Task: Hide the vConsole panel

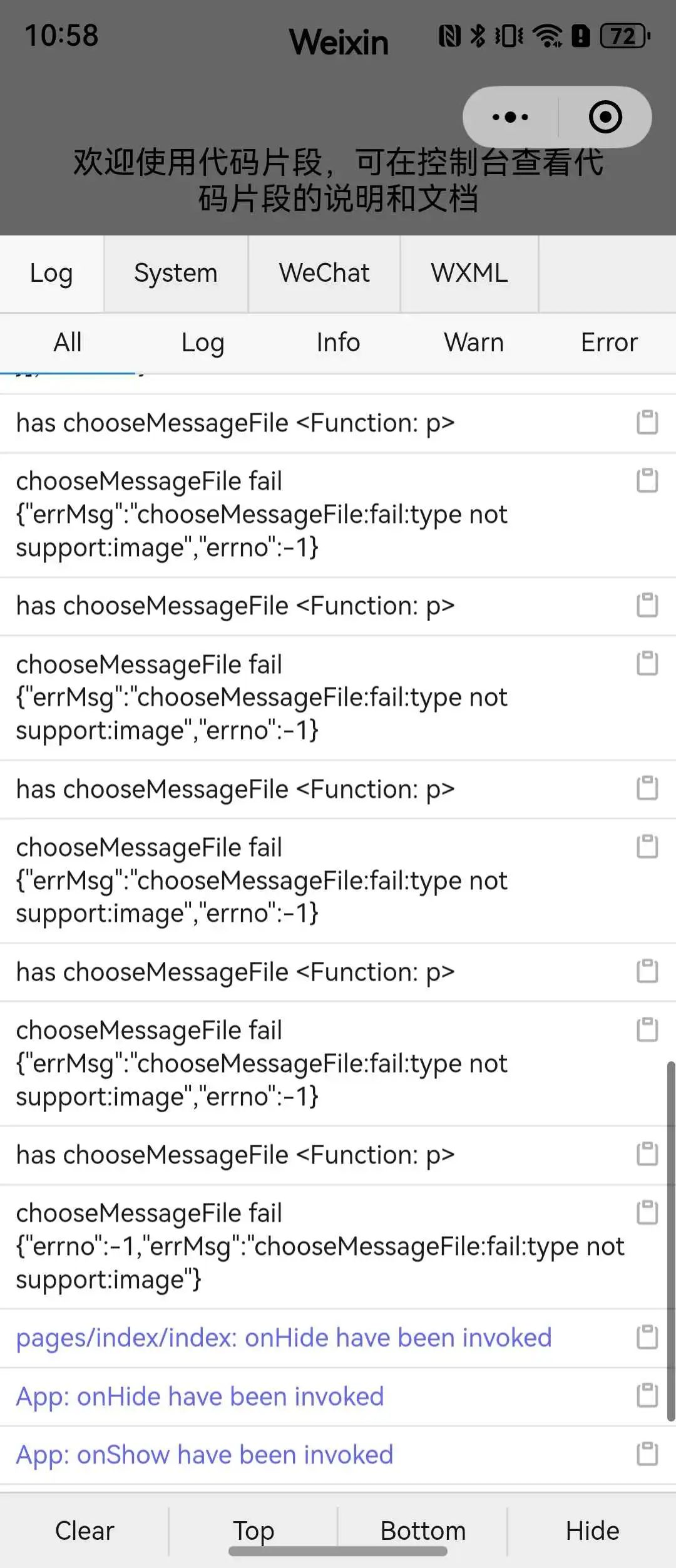Action: click(592, 1530)
